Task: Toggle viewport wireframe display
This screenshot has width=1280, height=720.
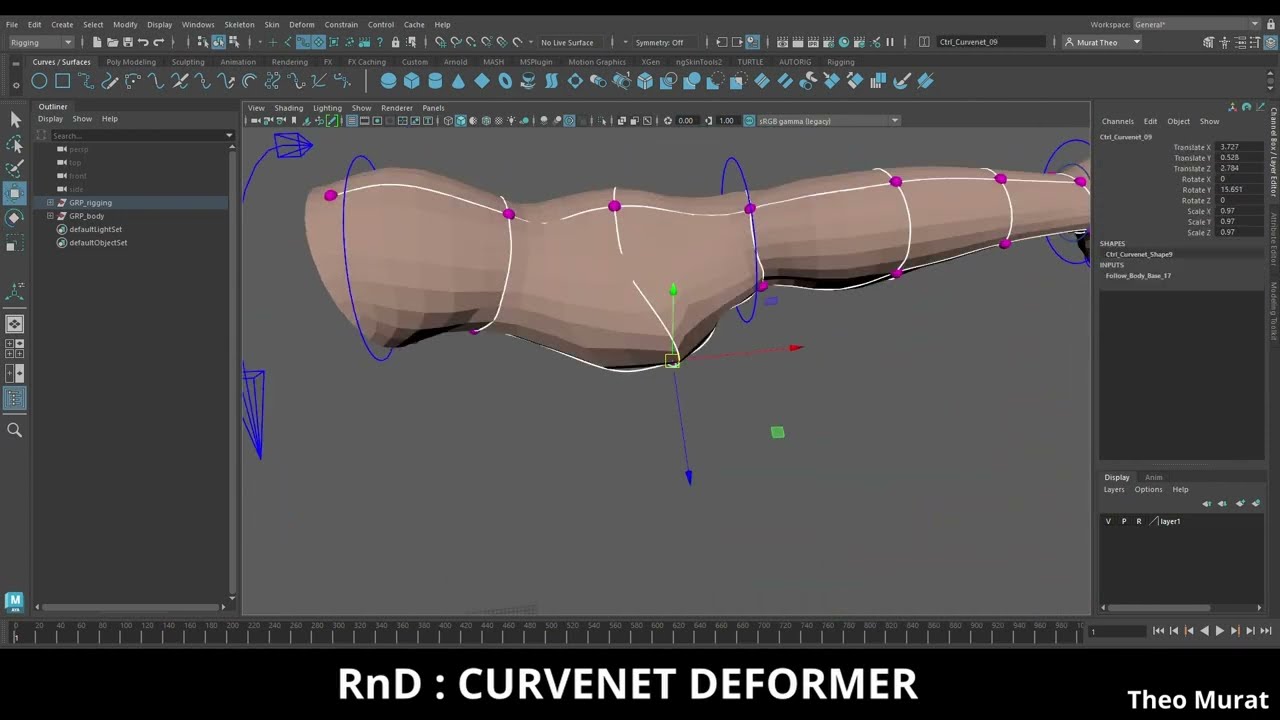Action: (x=449, y=121)
